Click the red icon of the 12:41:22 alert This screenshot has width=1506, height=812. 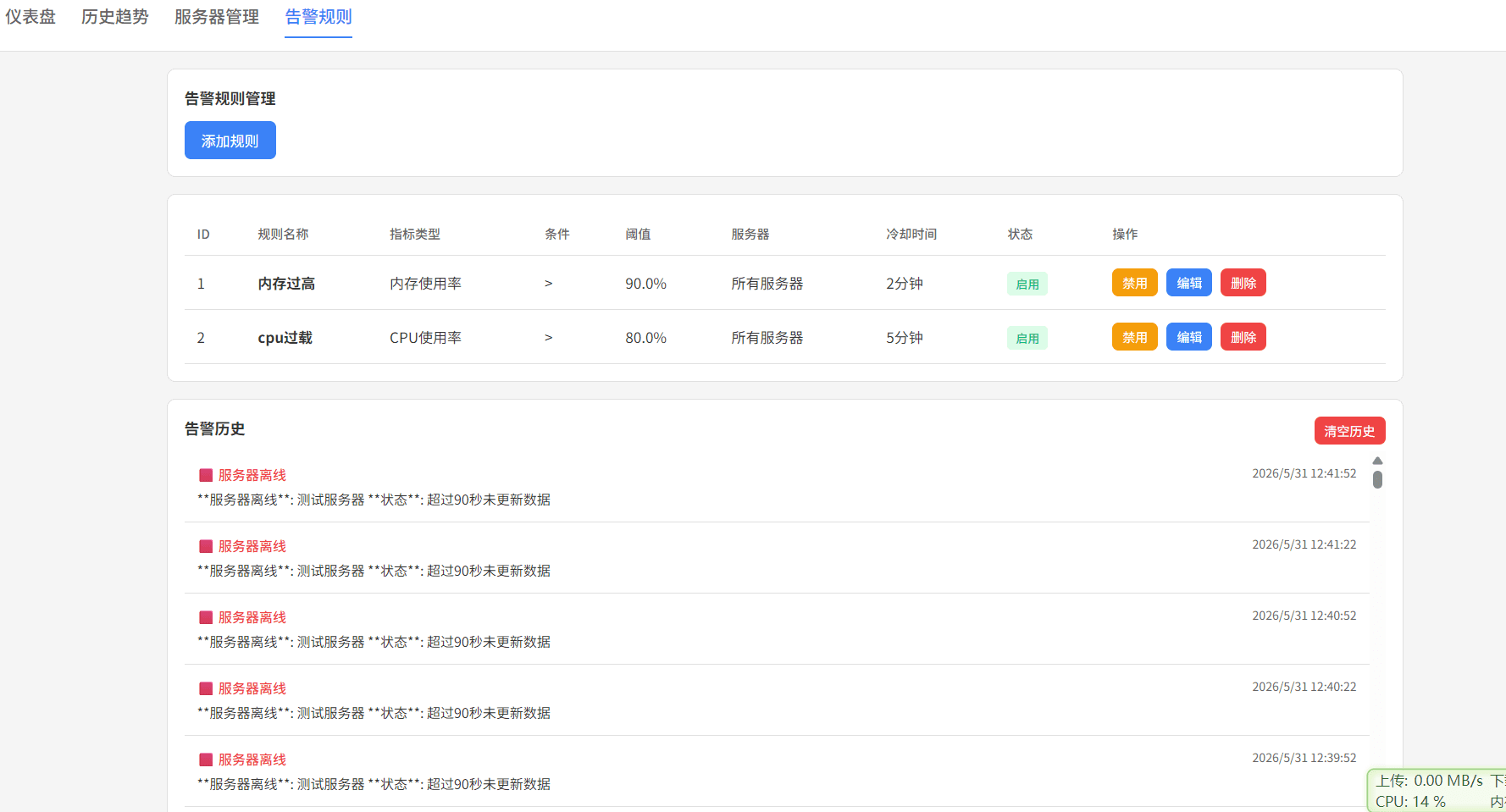pyautogui.click(x=206, y=547)
